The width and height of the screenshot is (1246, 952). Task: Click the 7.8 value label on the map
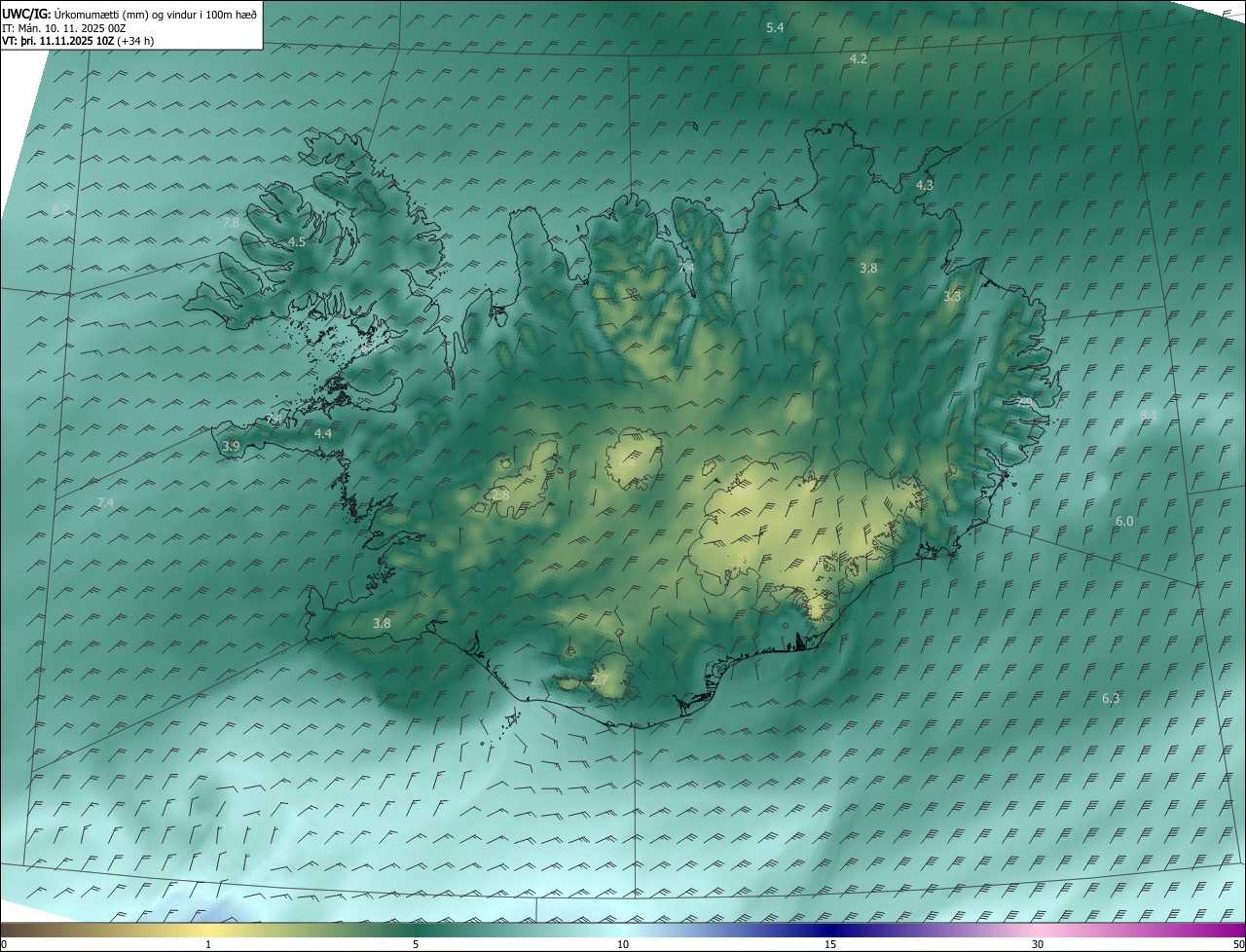pos(231,223)
